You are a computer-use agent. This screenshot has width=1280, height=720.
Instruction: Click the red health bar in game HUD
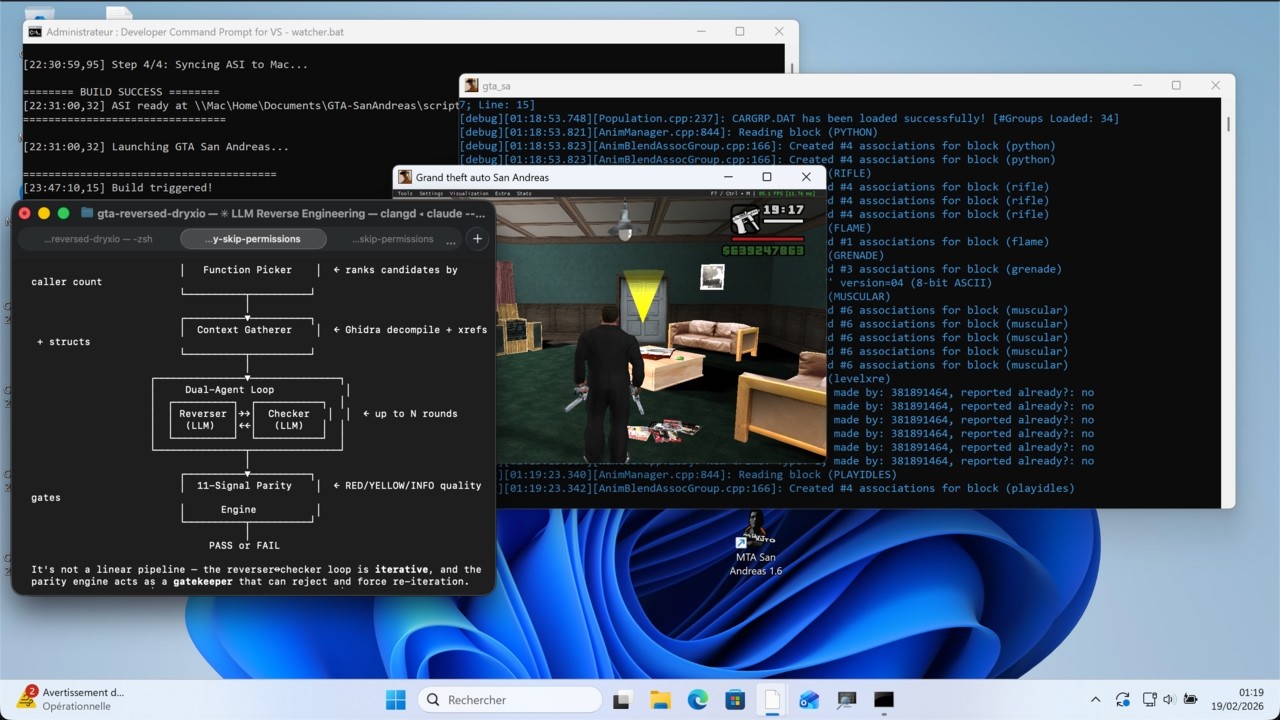pyautogui.click(x=768, y=239)
